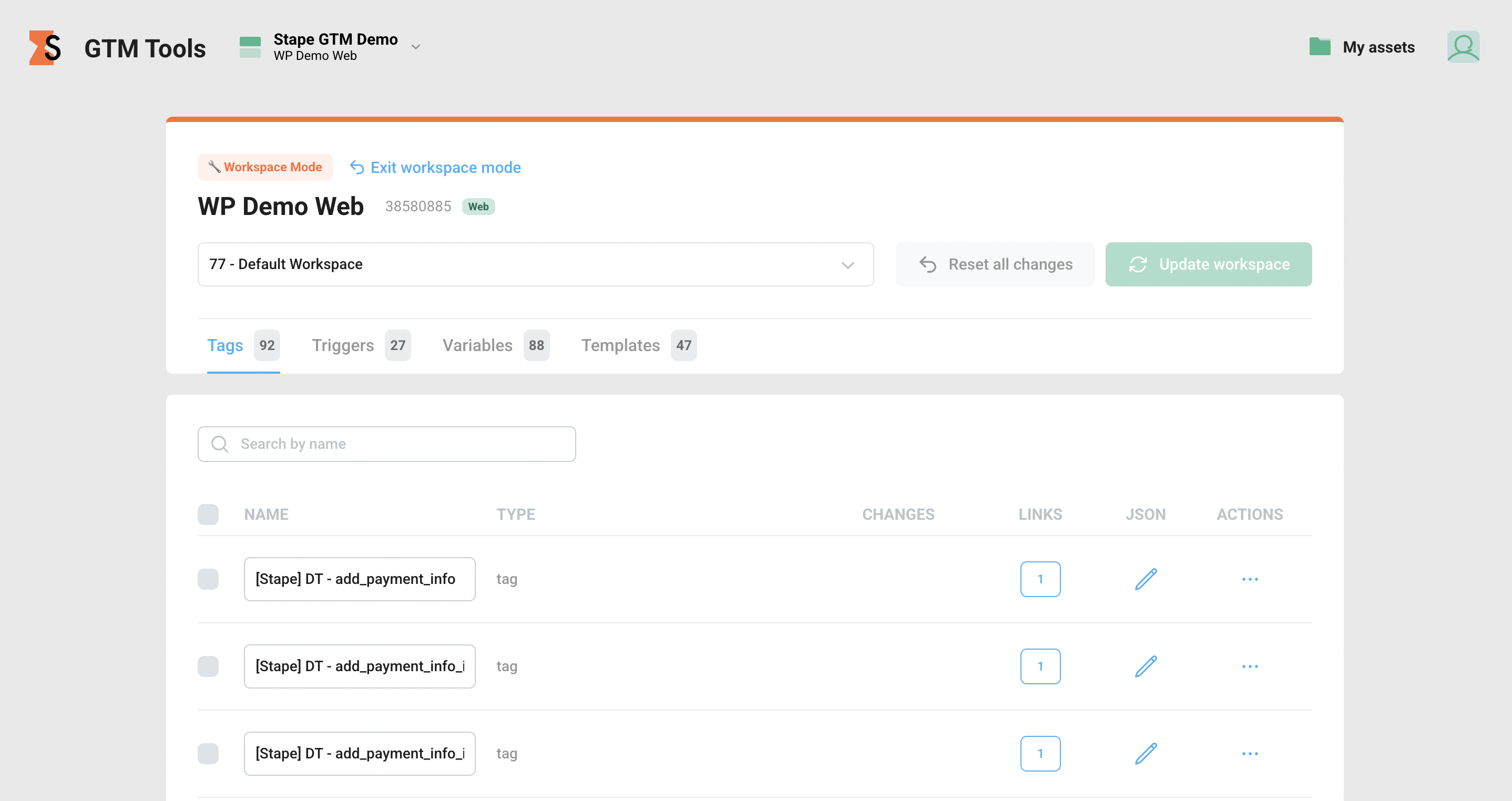This screenshot has height=801, width=1512.
Task: Open the user profile avatar
Action: 1463,47
